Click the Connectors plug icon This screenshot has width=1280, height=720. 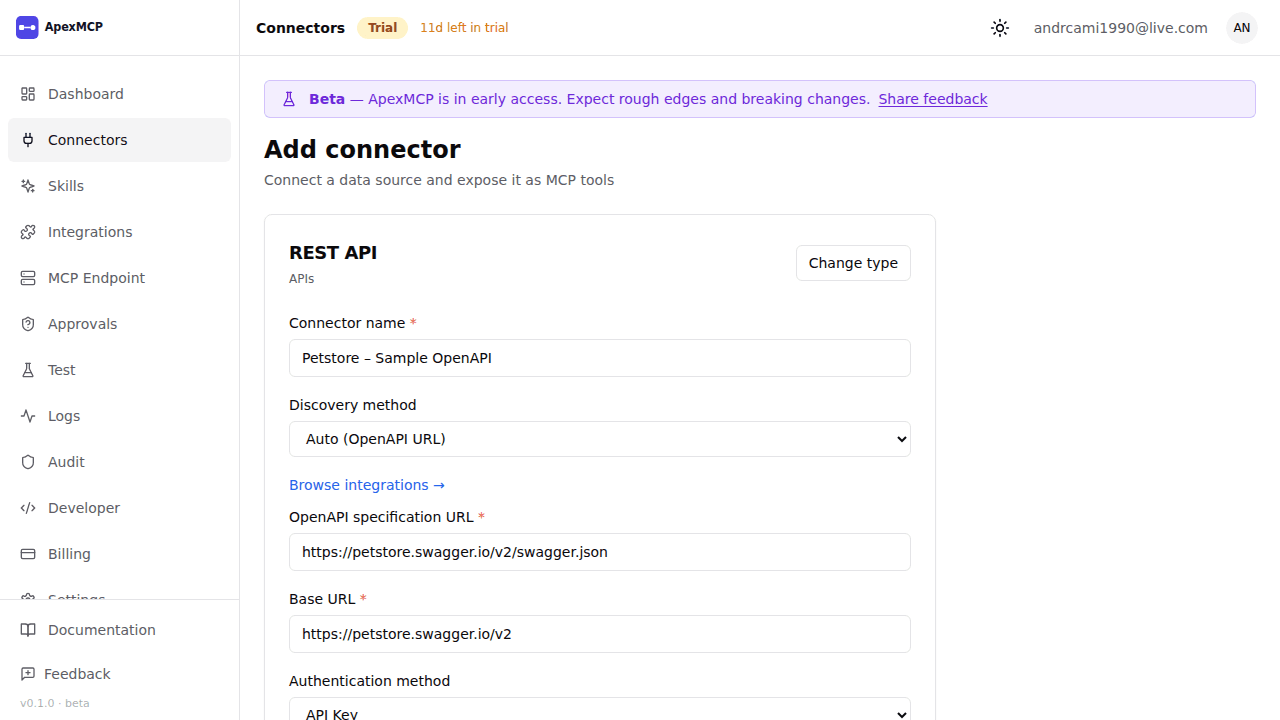click(x=28, y=140)
